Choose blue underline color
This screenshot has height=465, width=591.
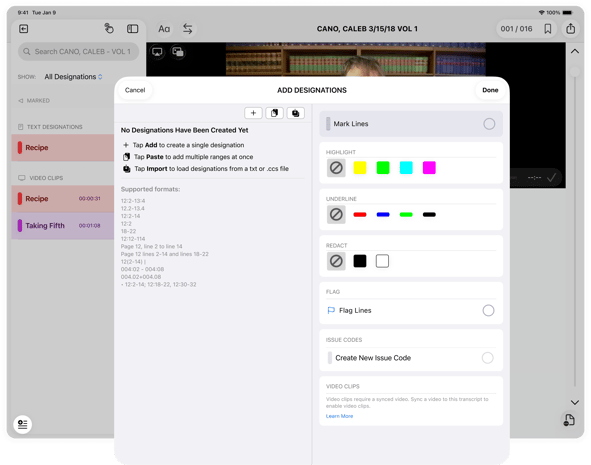pos(383,214)
